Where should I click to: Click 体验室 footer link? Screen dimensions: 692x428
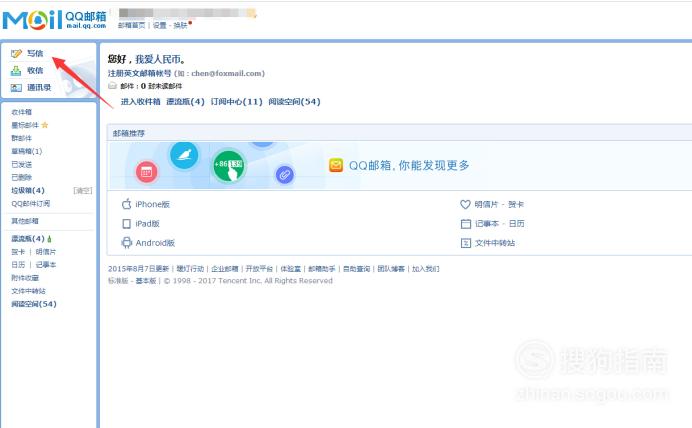(290, 269)
